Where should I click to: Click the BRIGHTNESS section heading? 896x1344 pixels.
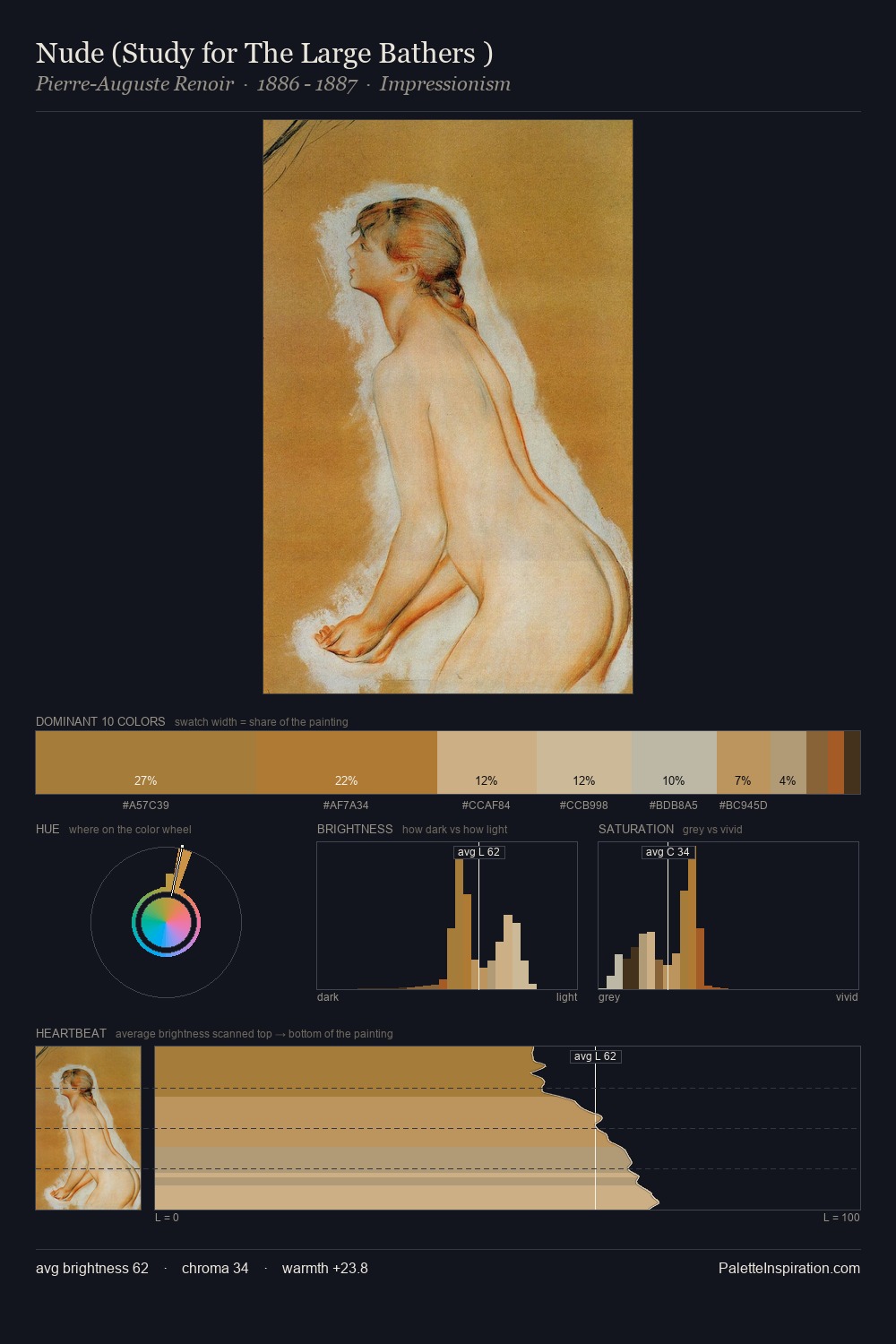pyautogui.click(x=355, y=829)
